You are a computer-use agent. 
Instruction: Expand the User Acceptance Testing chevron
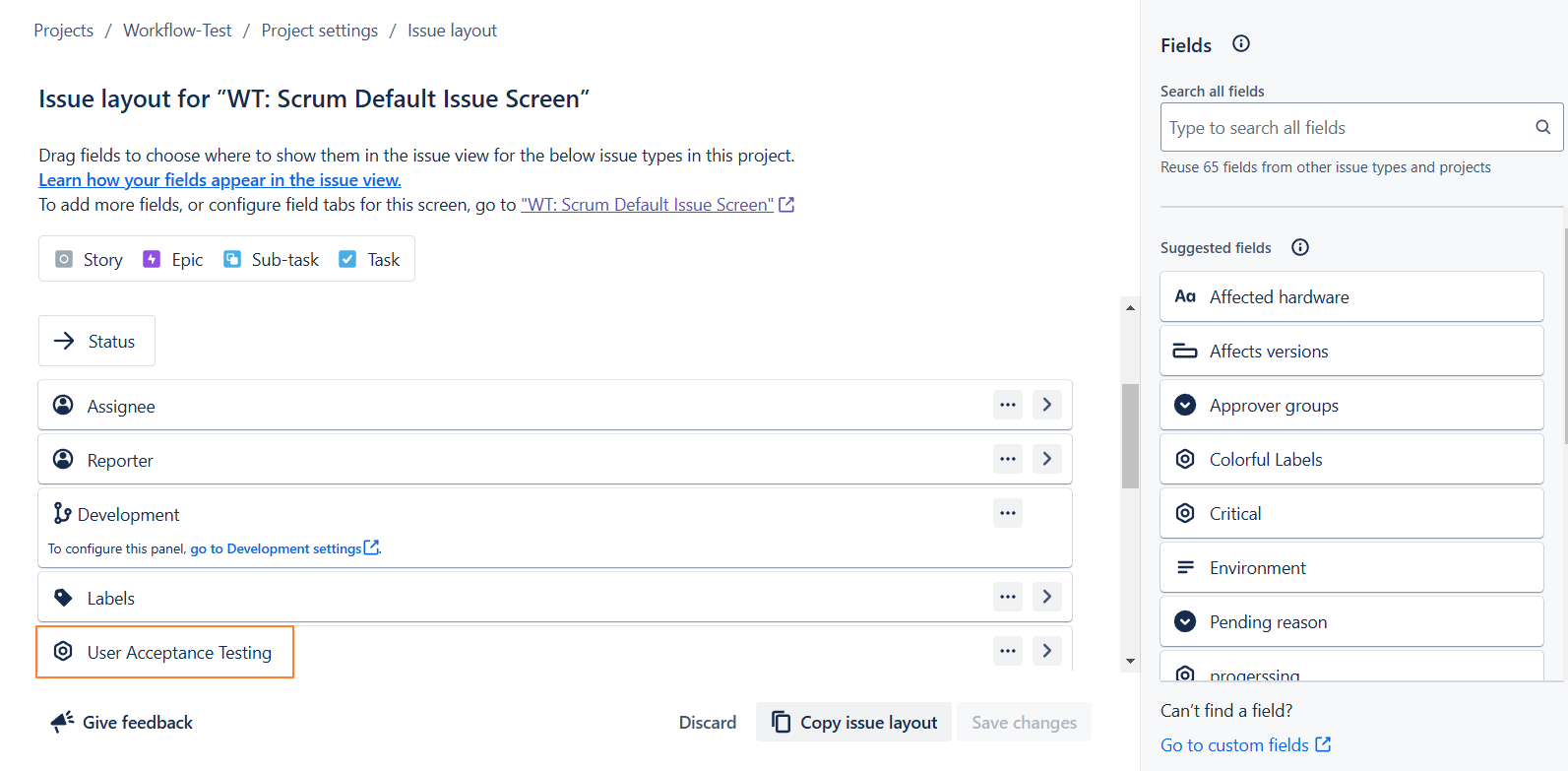(x=1046, y=651)
